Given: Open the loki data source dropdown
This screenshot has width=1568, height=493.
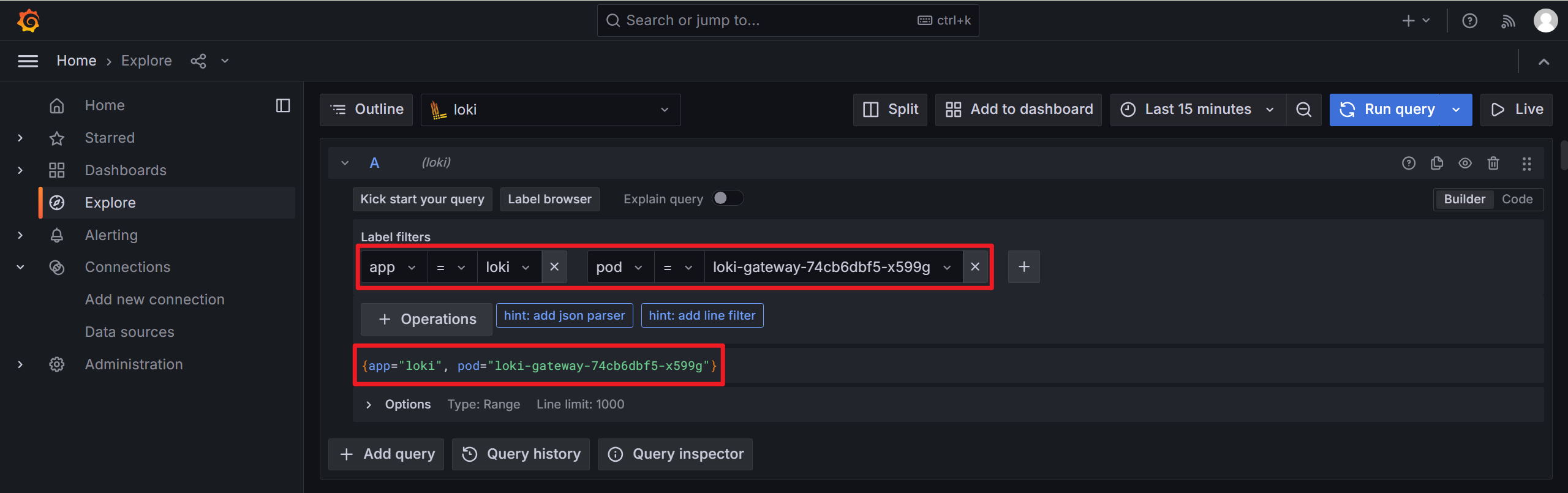Looking at the screenshot, I should click(551, 110).
